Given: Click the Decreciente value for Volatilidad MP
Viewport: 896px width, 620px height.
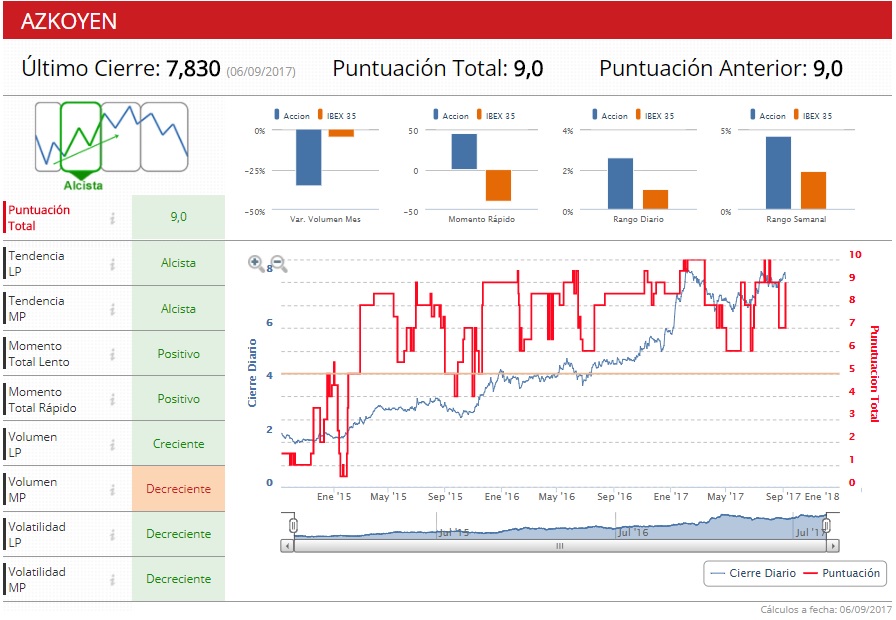Looking at the screenshot, I should (x=178, y=579).
